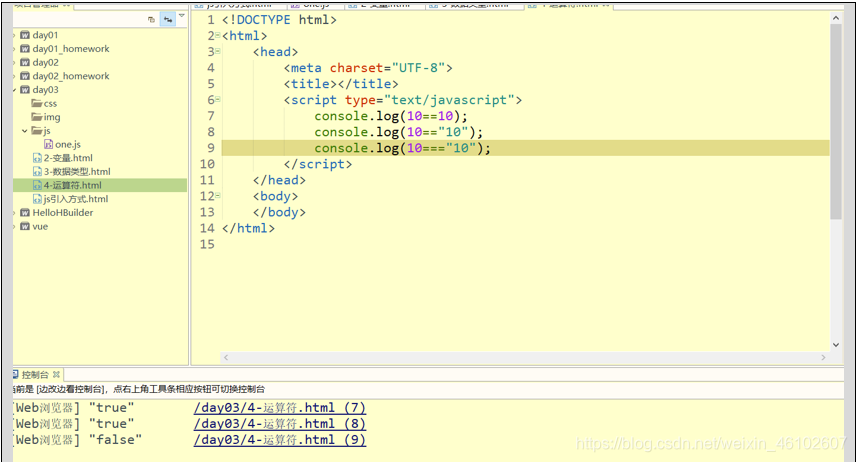Click the img folder icon

pyautogui.click(x=37, y=117)
